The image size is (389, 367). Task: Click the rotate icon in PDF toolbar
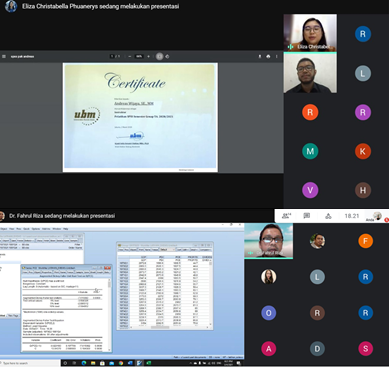click(x=167, y=56)
